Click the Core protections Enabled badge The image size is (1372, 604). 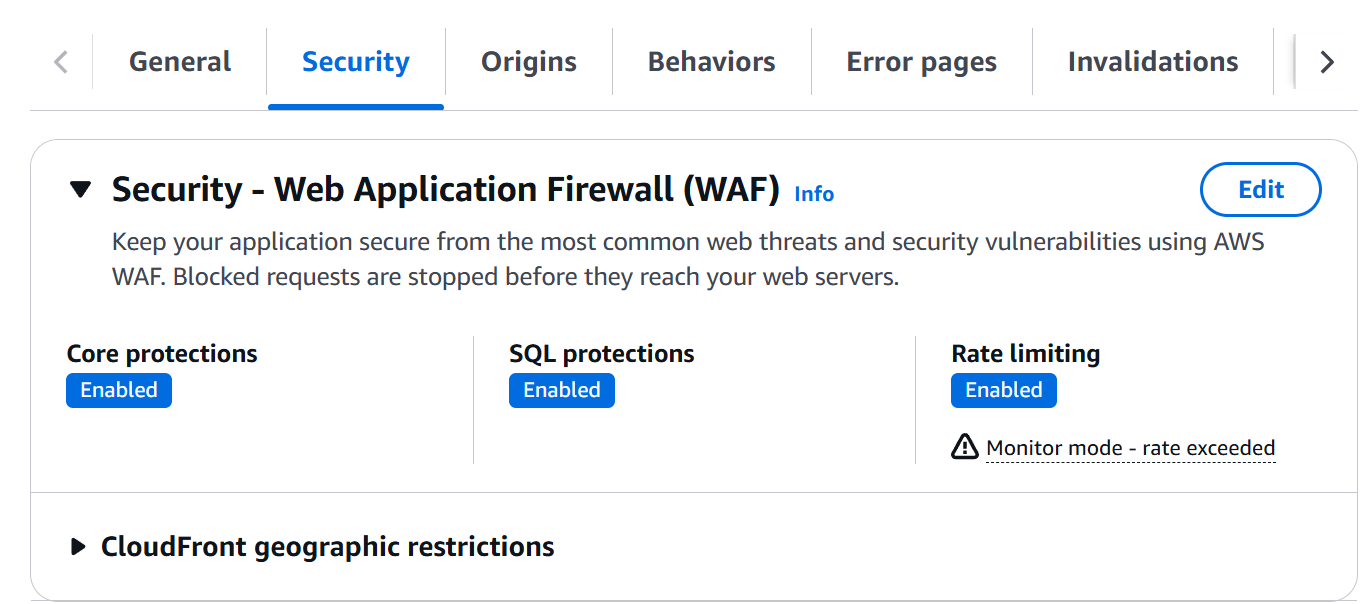pyautogui.click(x=118, y=390)
